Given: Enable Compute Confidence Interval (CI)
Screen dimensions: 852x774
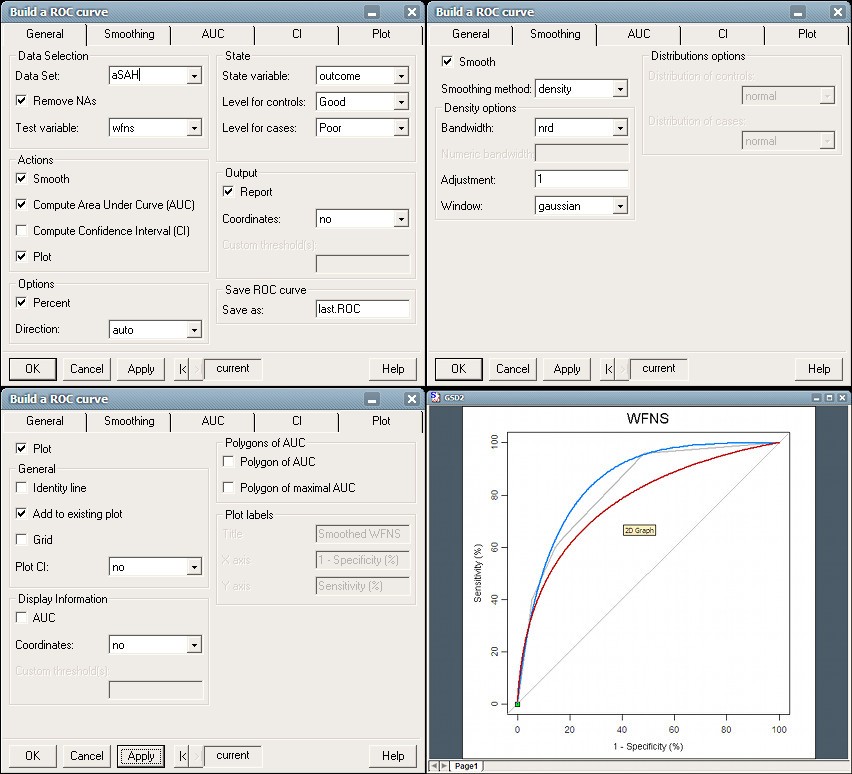Looking at the screenshot, I should point(21,231).
